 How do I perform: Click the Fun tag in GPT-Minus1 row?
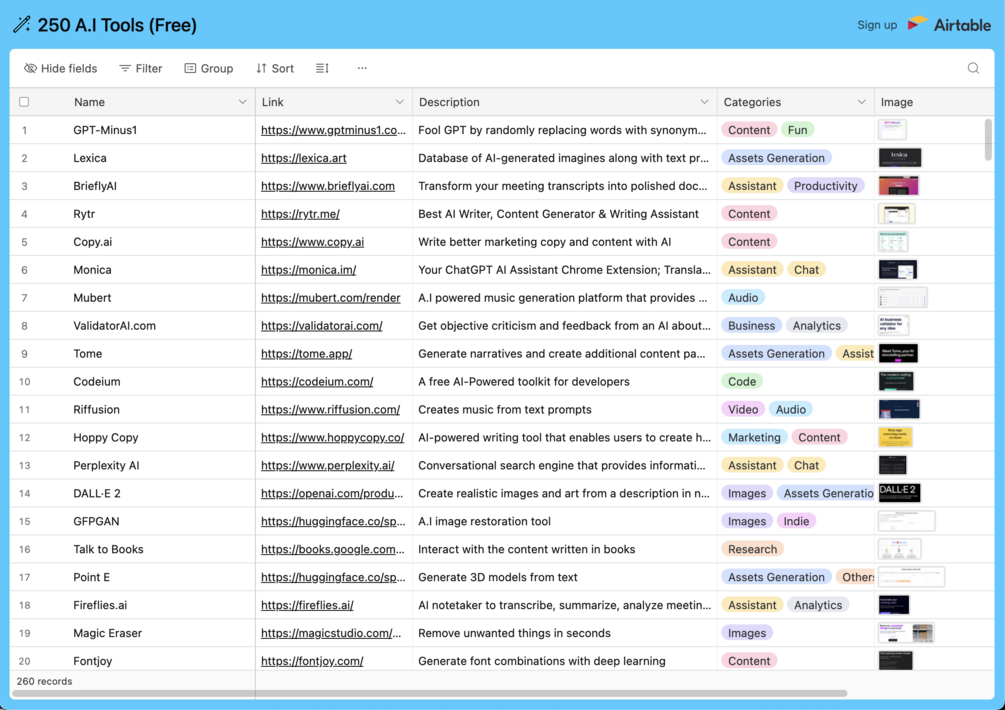click(797, 130)
